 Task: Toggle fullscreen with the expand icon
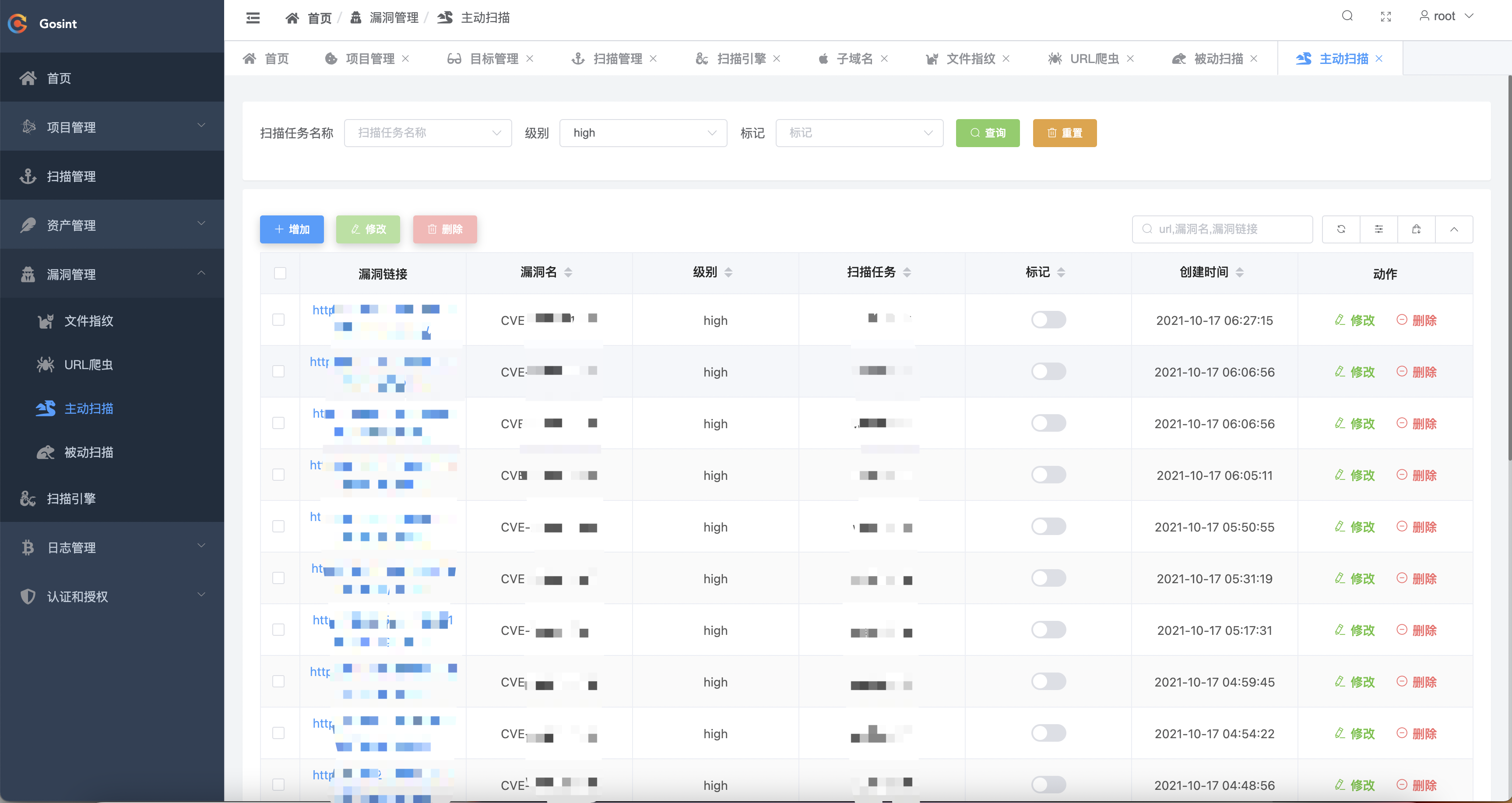point(1386,17)
